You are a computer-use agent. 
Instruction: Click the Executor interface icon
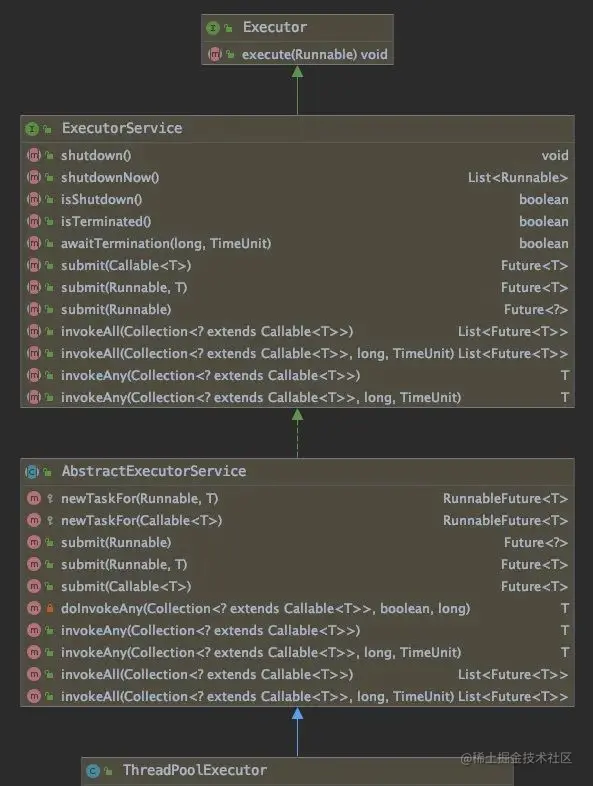pos(213,28)
